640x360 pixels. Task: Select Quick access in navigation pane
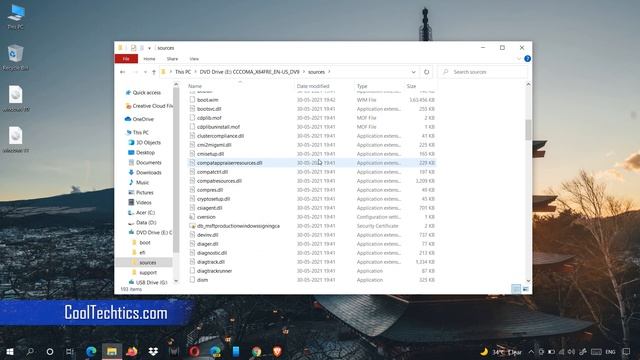point(147,93)
